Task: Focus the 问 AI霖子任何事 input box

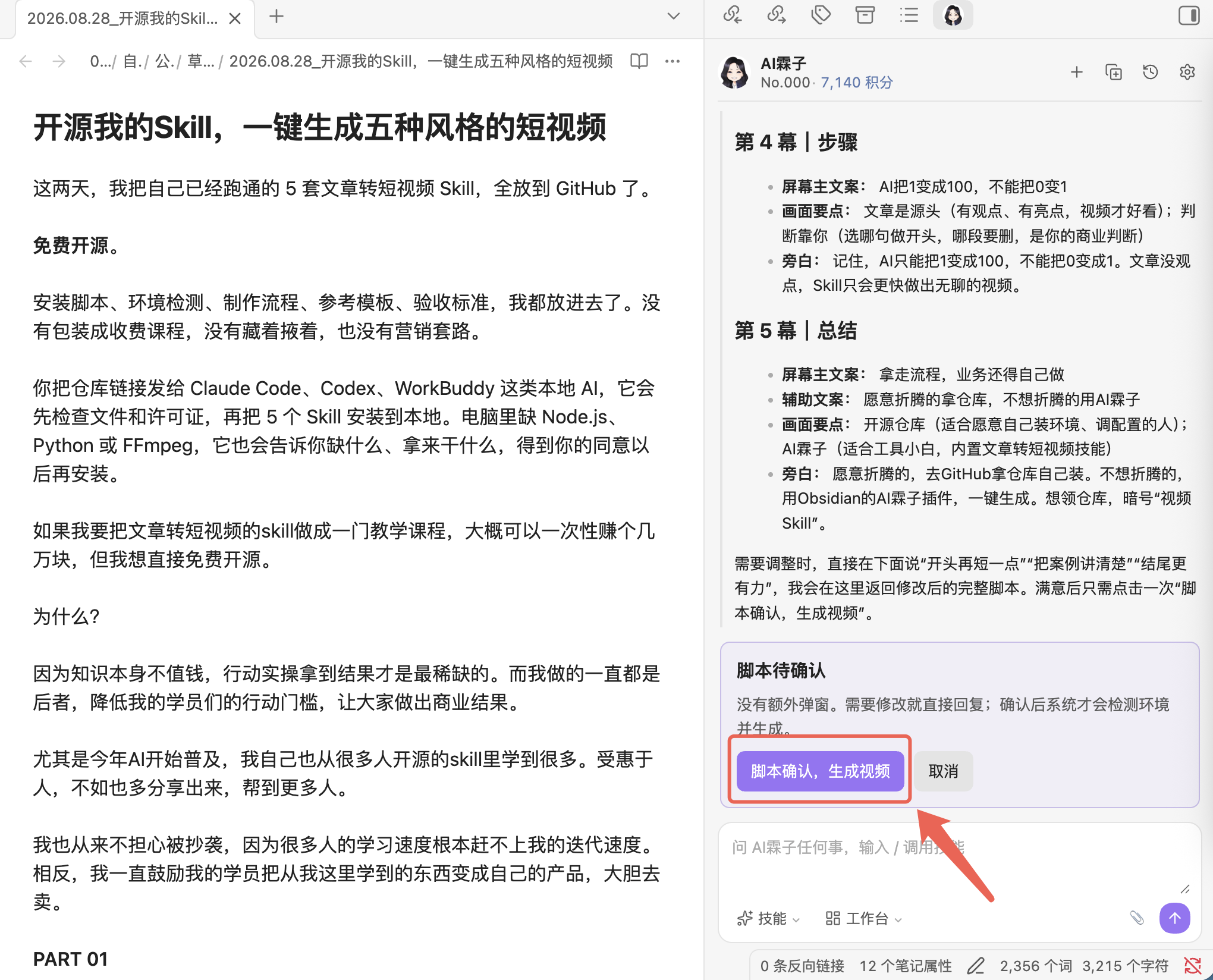Action: (959, 862)
